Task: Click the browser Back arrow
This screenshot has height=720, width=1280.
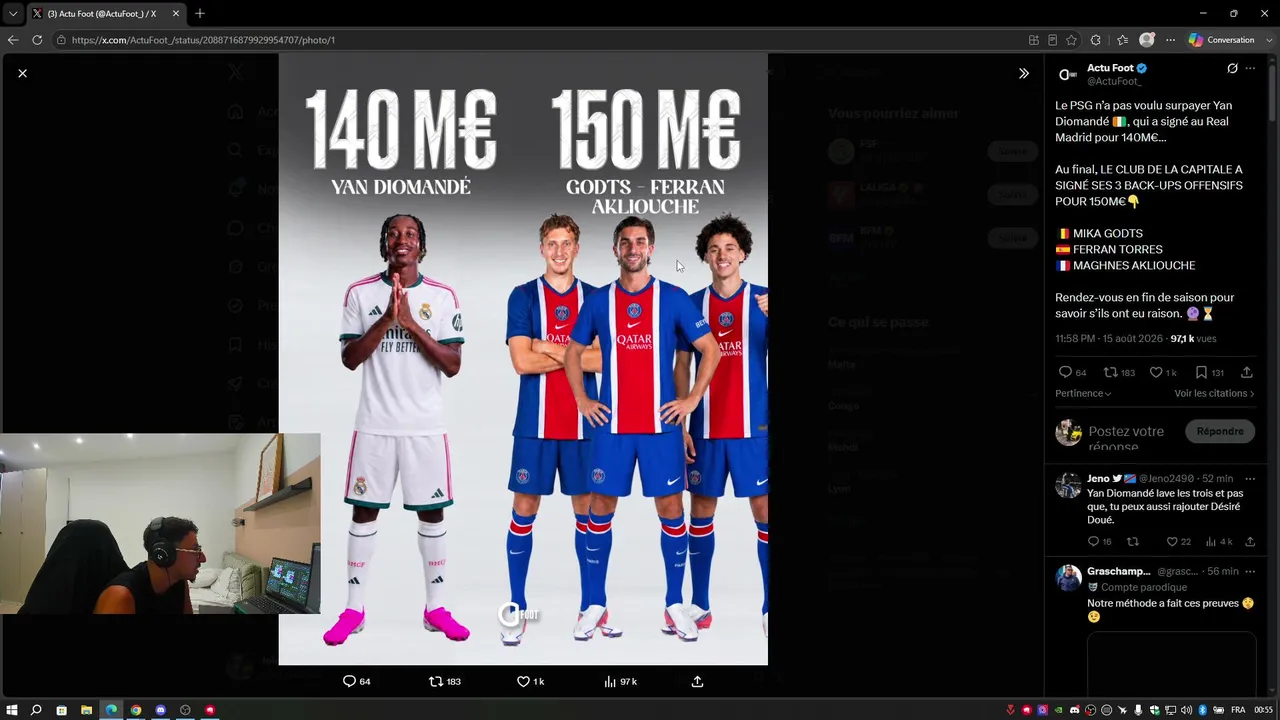Action: [13, 40]
